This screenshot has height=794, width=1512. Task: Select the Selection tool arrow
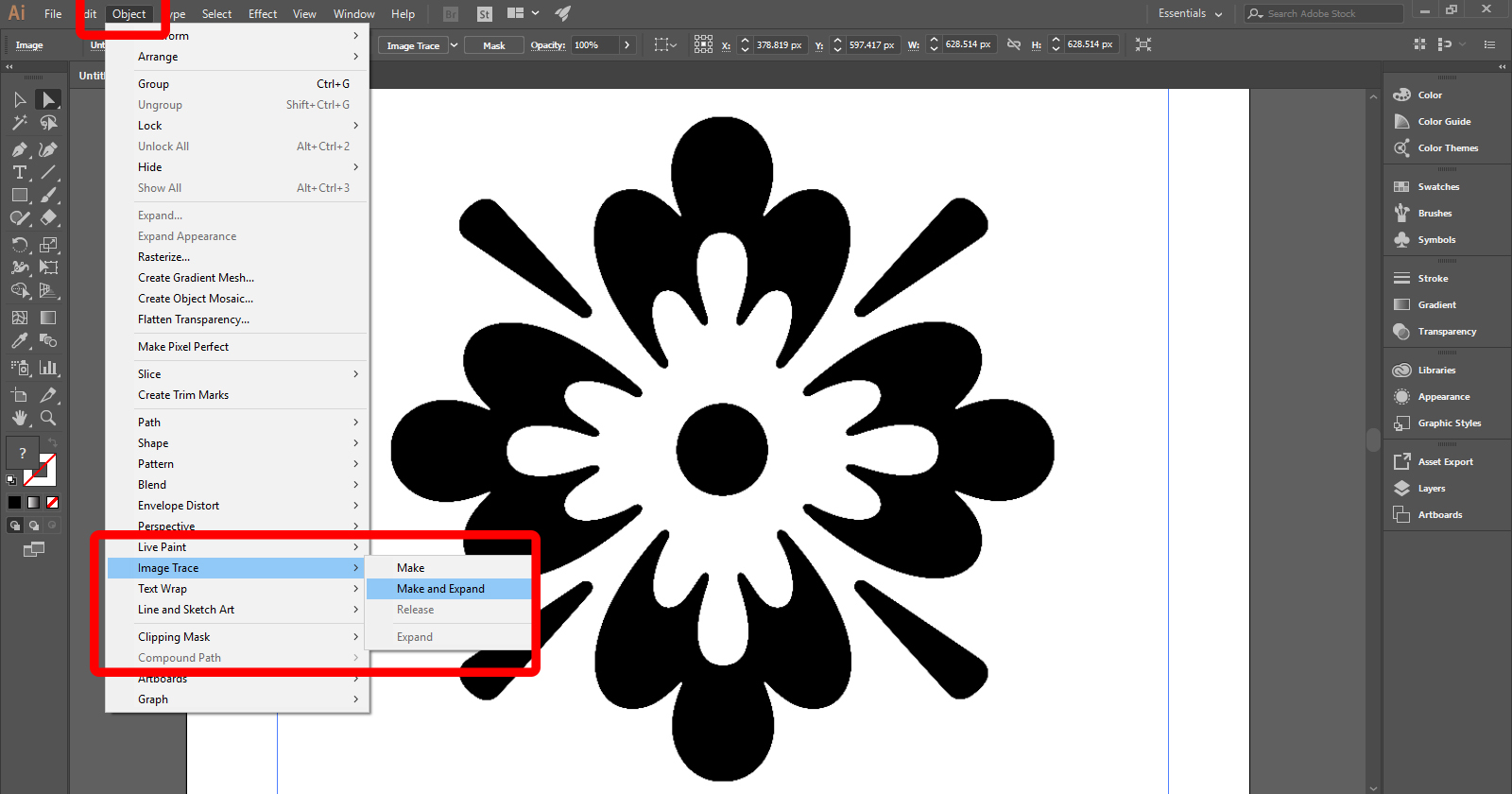coord(20,99)
